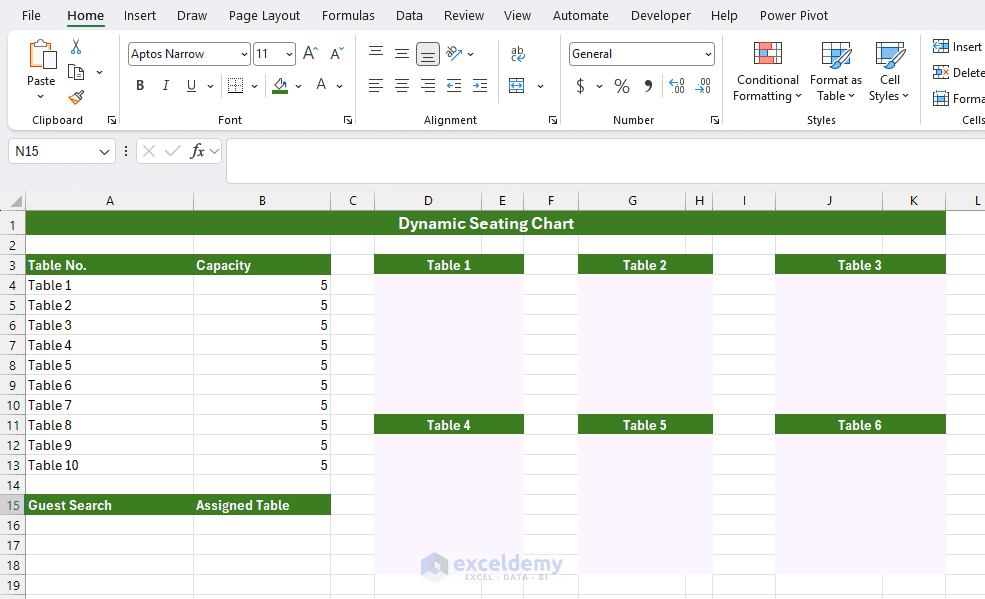985x599 pixels.
Task: Select the Guest Search header cell
Action: [109, 505]
